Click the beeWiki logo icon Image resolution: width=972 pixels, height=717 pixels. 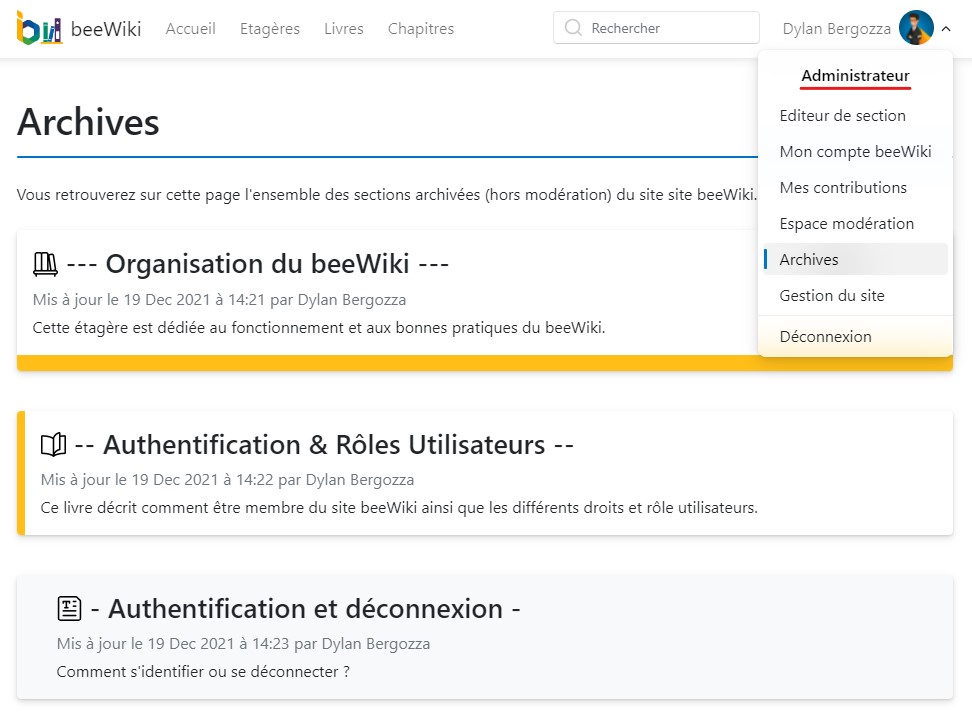point(39,28)
